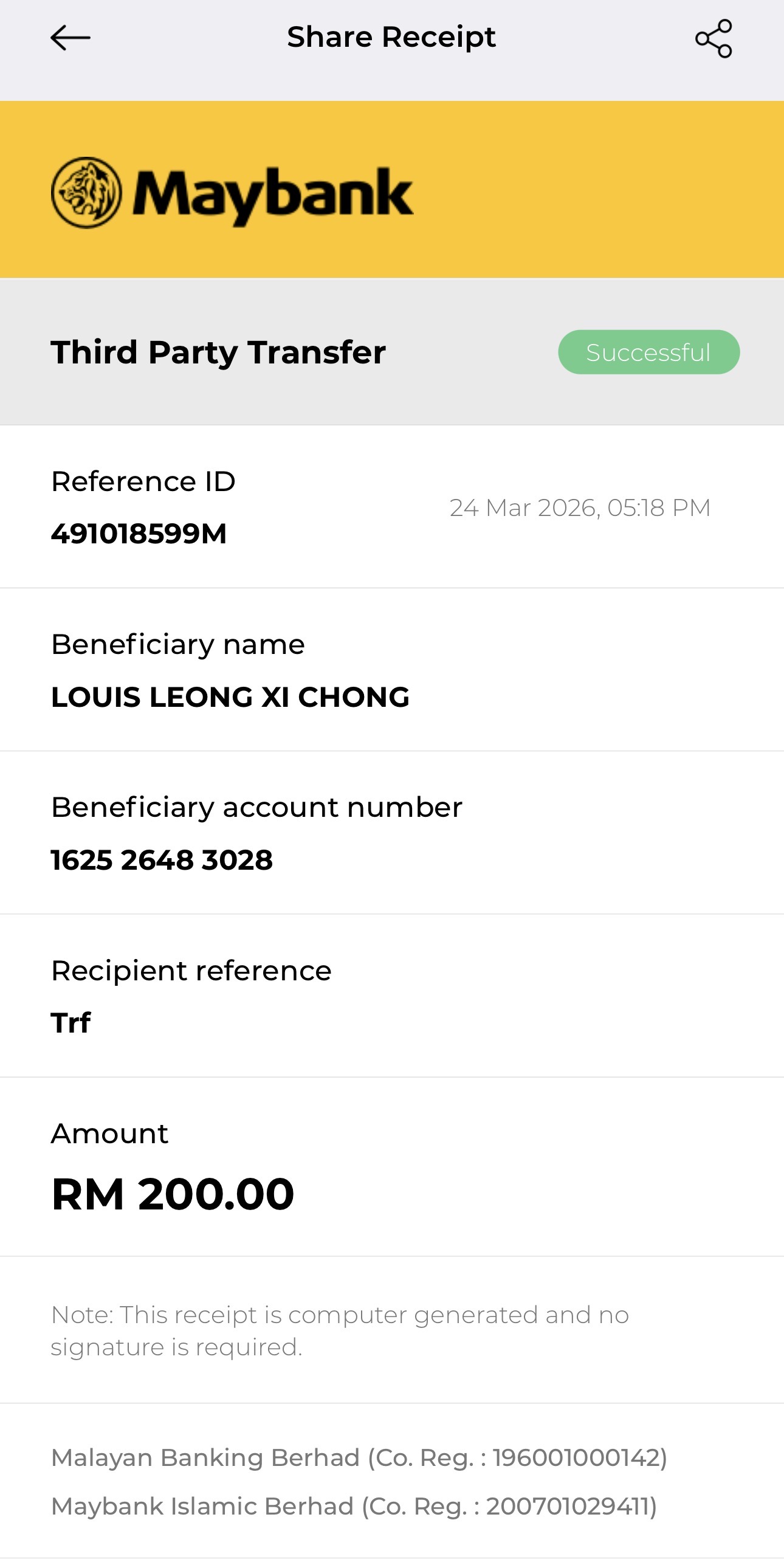Click the Reference ID label
Screen dimensions: 784x1565
(143, 481)
